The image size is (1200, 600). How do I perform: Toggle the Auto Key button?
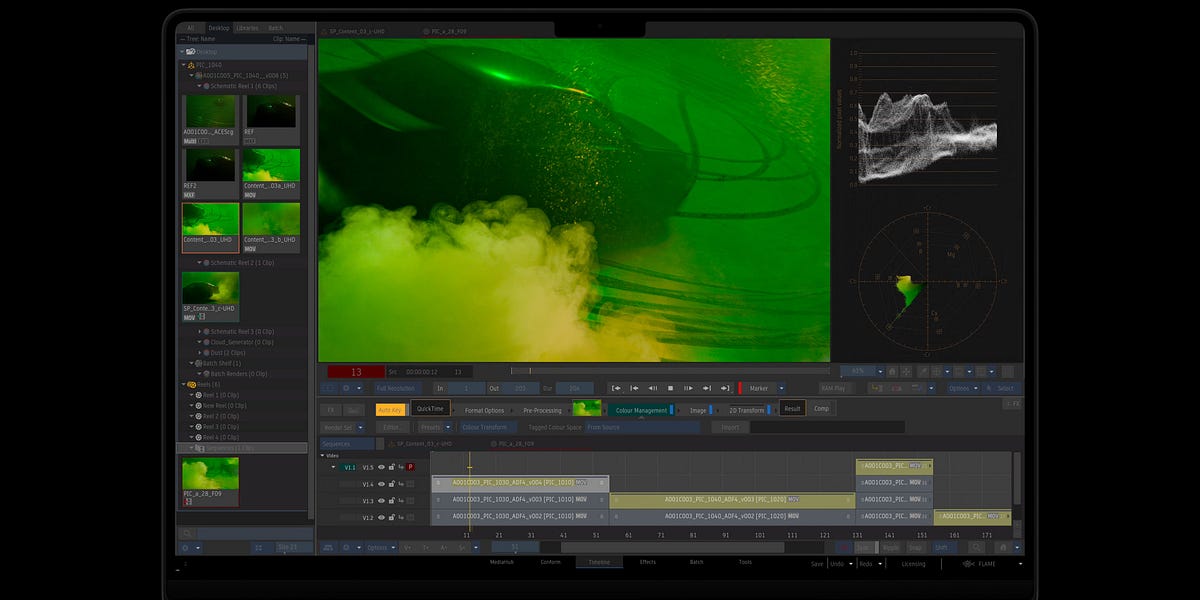[x=392, y=409]
